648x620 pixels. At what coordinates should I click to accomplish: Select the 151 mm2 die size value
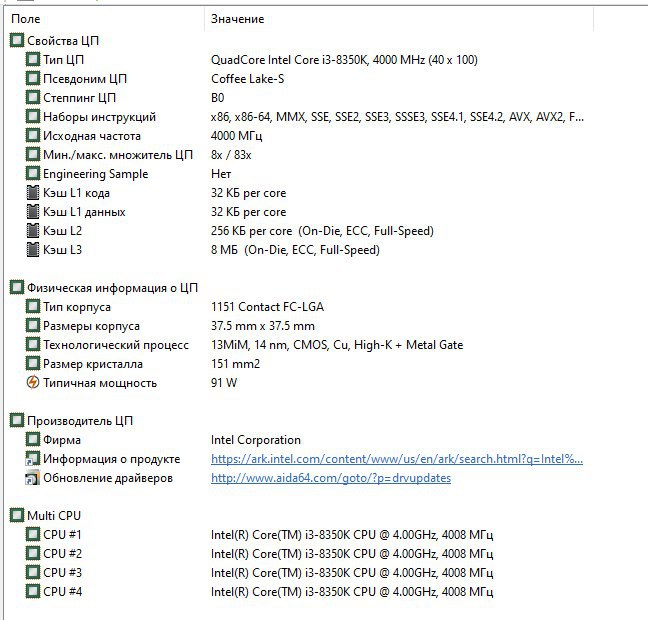(235, 364)
